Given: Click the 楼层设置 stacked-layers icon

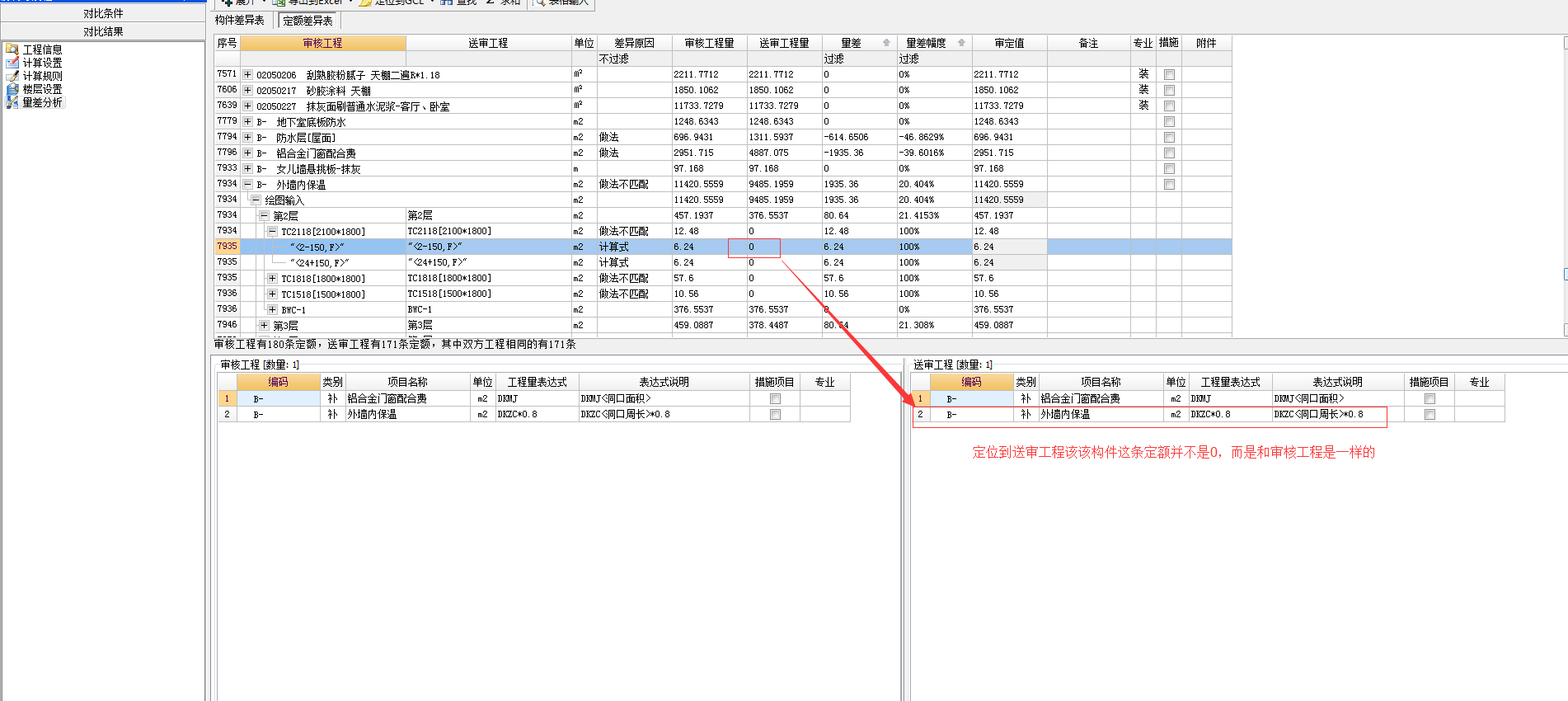Looking at the screenshot, I should (12, 89).
